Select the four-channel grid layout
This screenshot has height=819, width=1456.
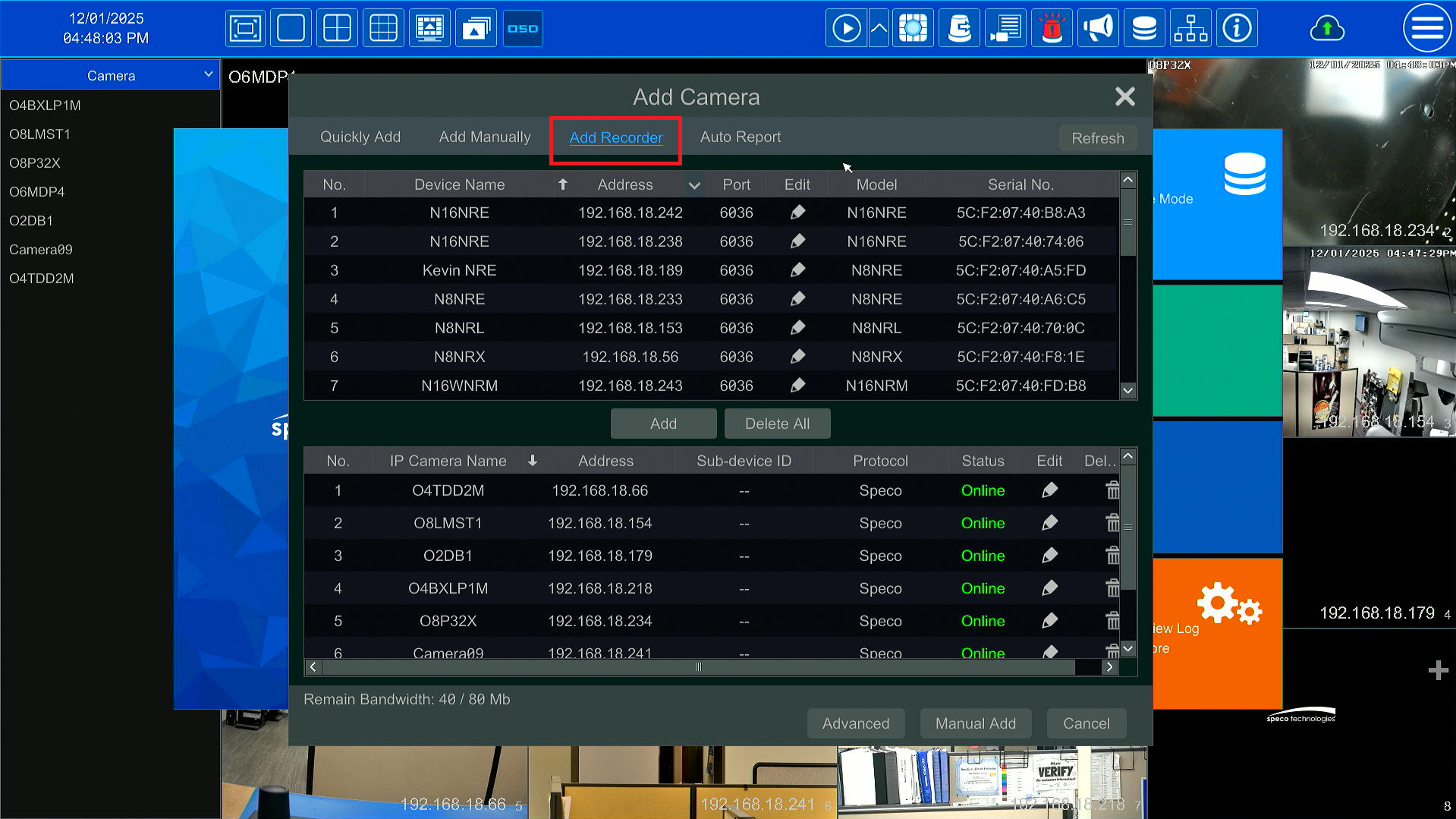[336, 27]
